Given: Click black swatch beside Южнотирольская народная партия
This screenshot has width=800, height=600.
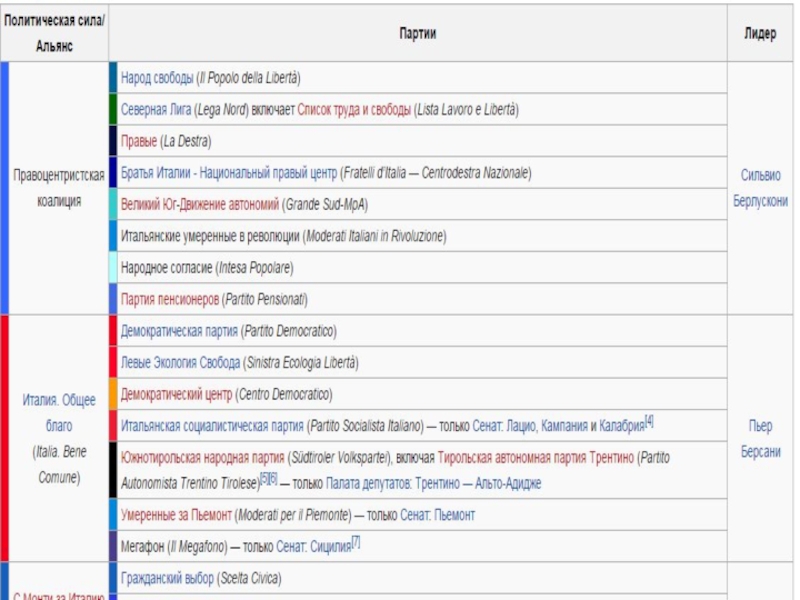Looking at the screenshot, I should [113, 470].
